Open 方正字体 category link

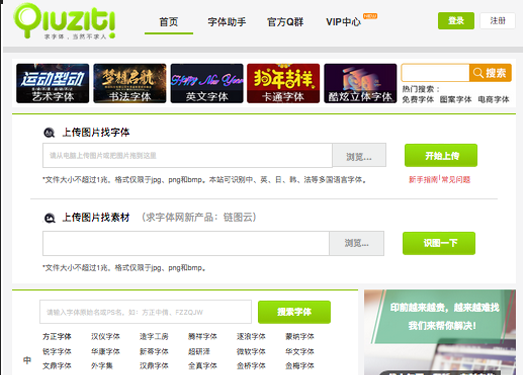pos(57,336)
